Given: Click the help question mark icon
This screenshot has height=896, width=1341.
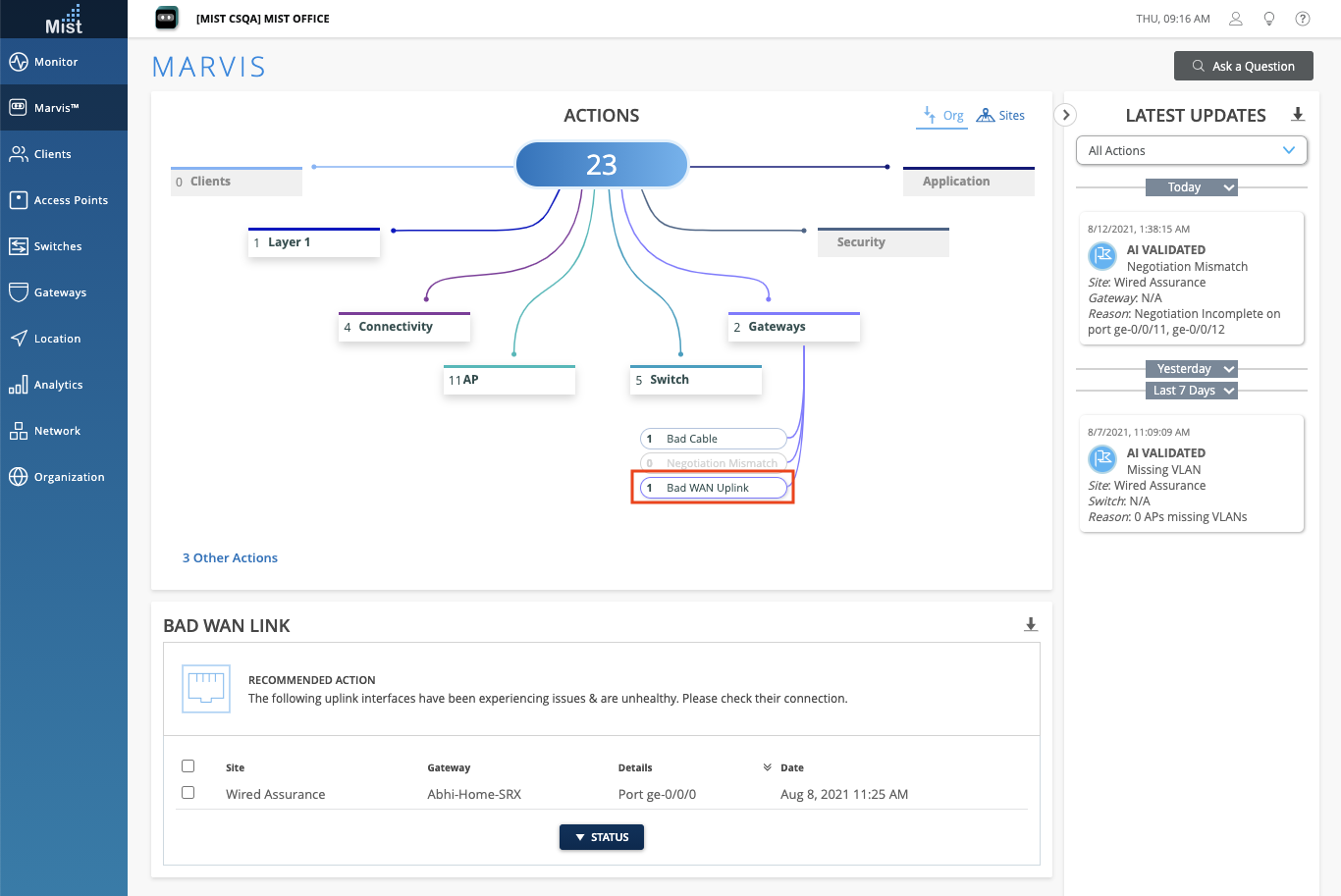Looking at the screenshot, I should pos(1303,19).
